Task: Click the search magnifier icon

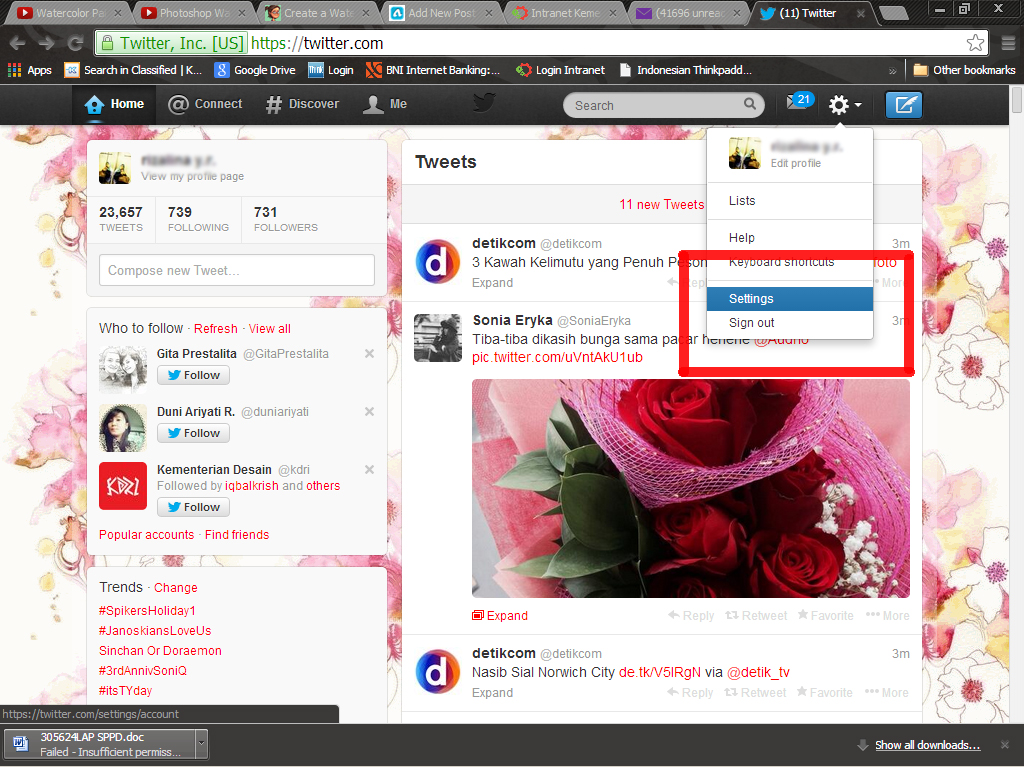Action: 750,104
